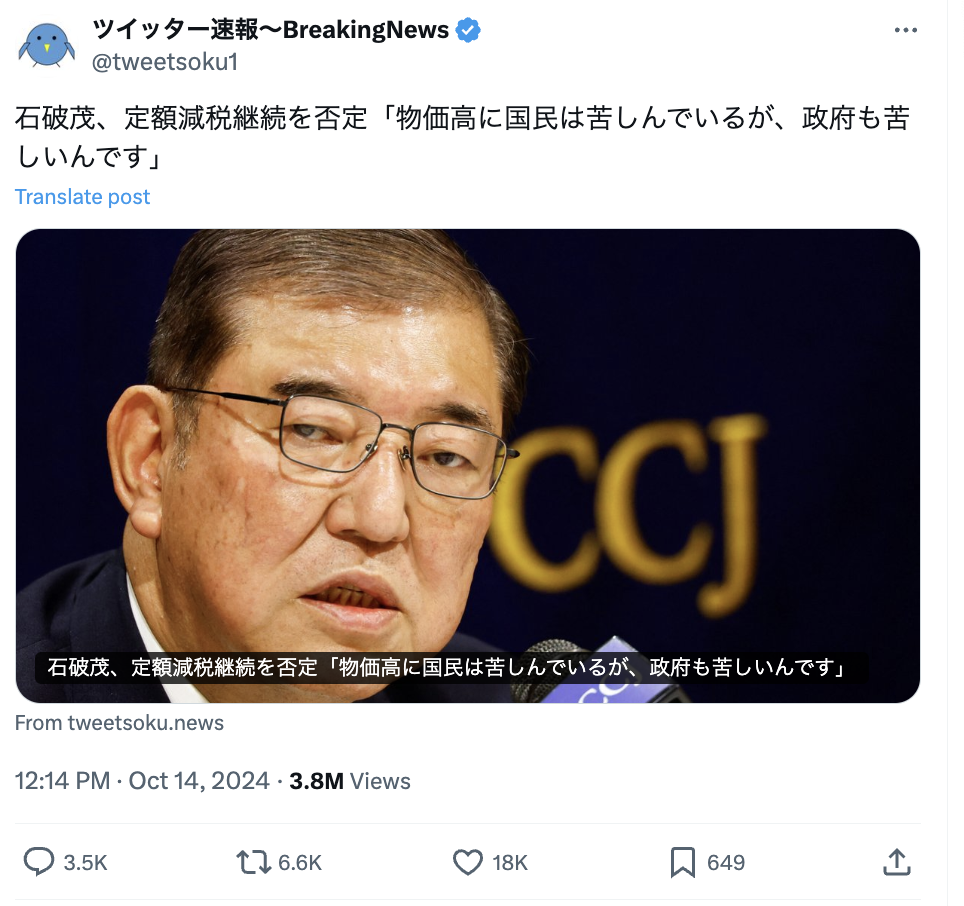Open the news article image card
964x906 pixels.
[x=468, y=466]
